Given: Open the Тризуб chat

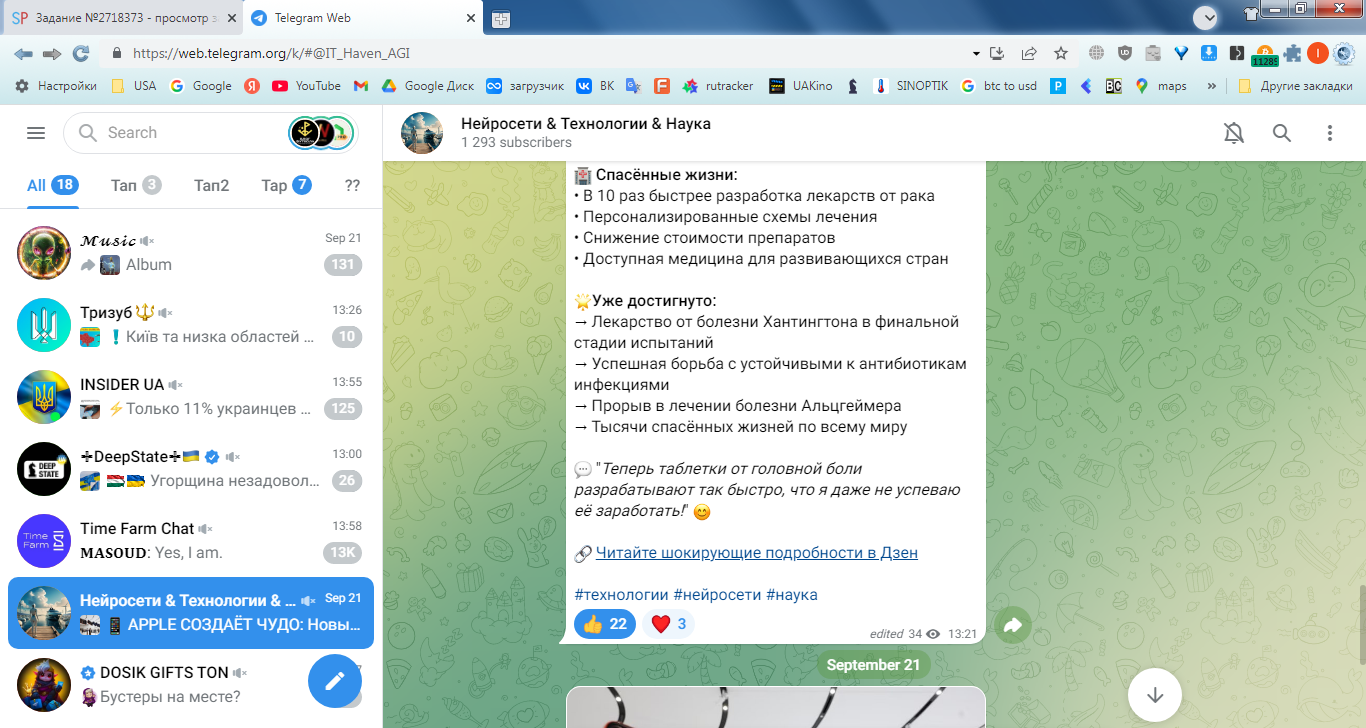Looking at the screenshot, I should click(191, 325).
